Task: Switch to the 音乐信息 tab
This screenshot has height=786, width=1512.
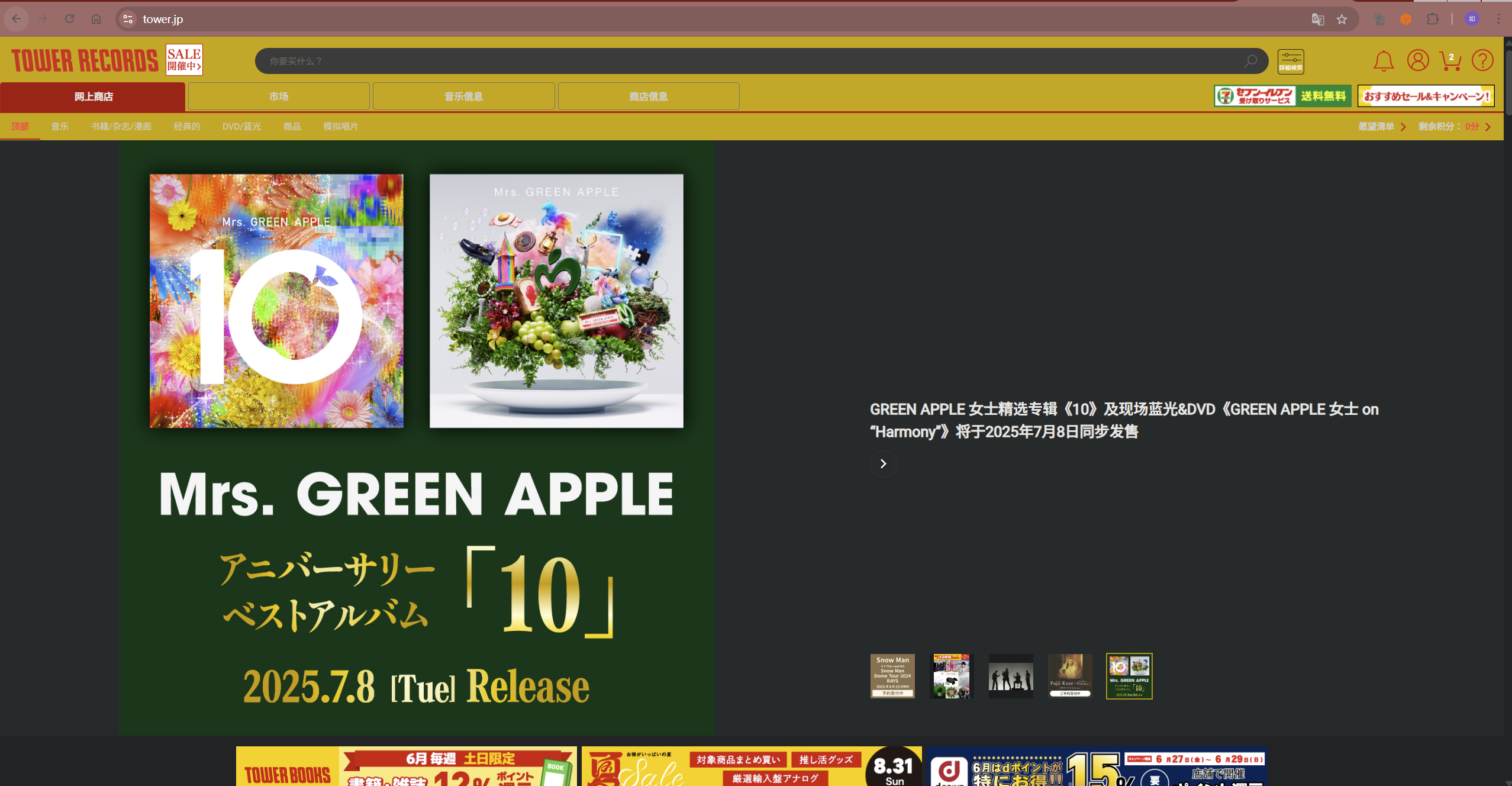Action: 463,96
